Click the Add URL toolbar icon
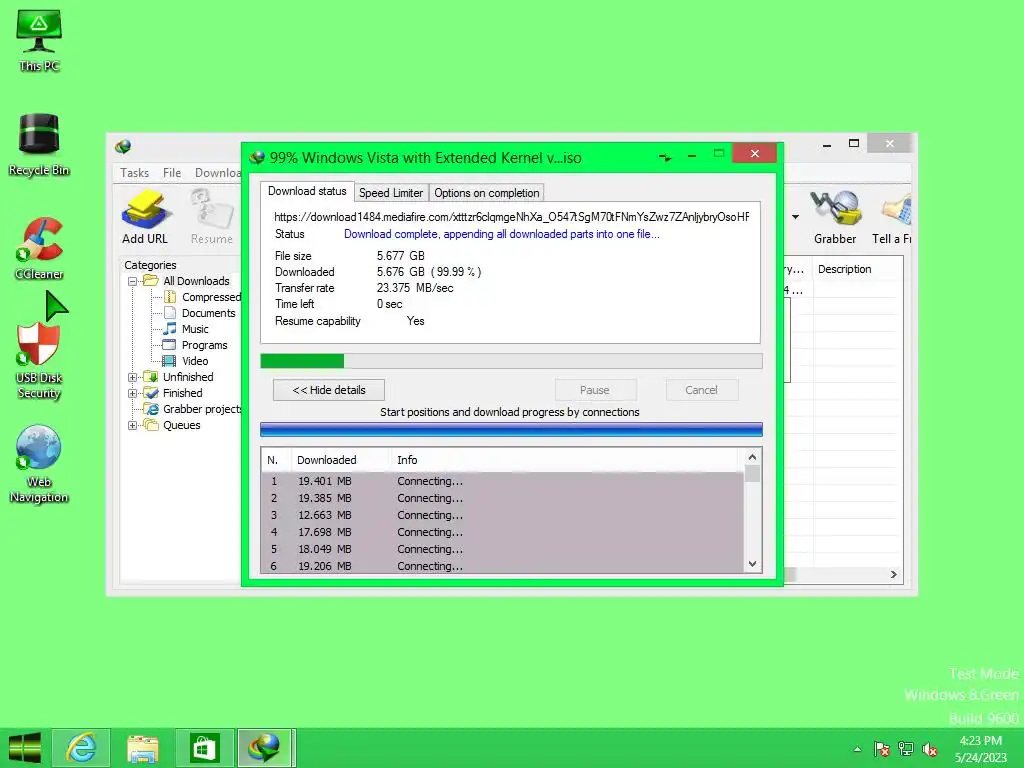Image resolution: width=1024 pixels, height=768 pixels. 145,217
